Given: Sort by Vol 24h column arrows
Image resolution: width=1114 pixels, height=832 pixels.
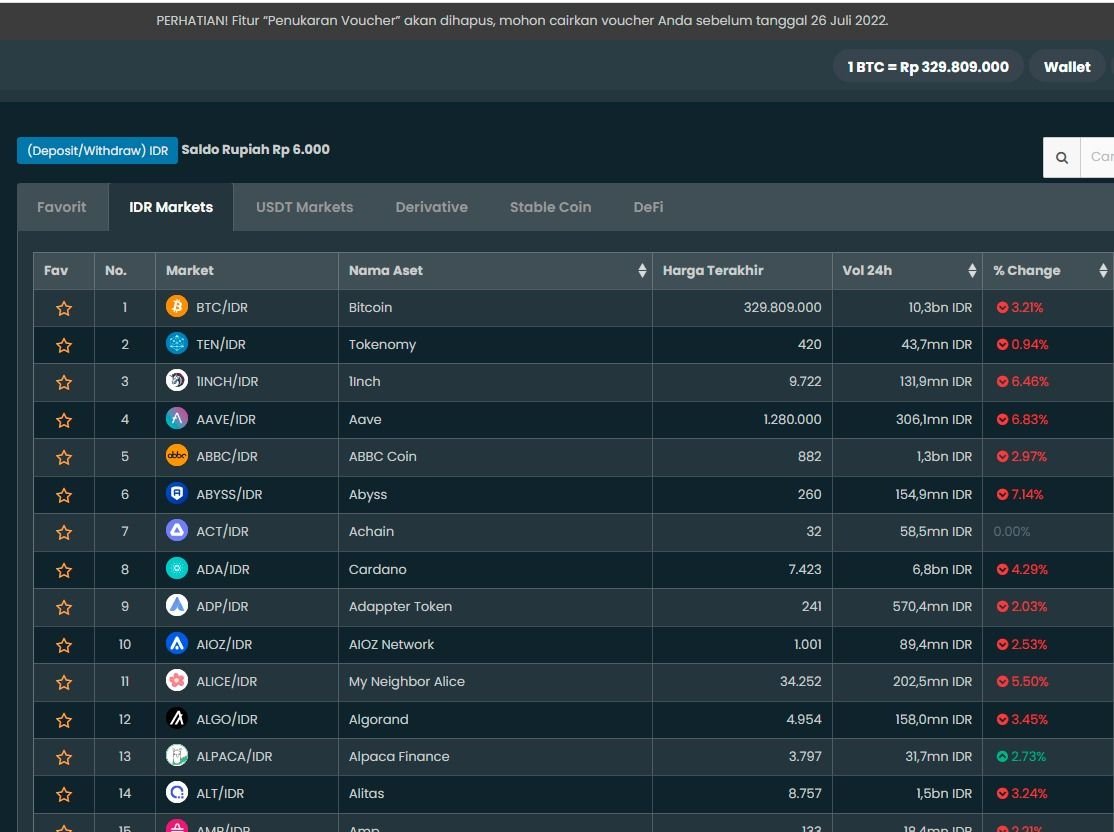Looking at the screenshot, I should click(x=972, y=271).
